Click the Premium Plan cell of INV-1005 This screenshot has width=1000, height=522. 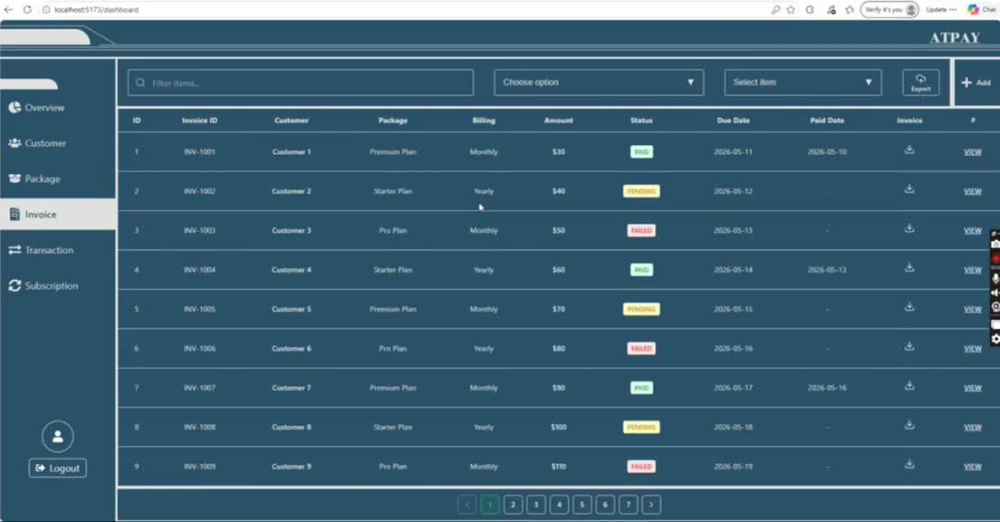393,309
